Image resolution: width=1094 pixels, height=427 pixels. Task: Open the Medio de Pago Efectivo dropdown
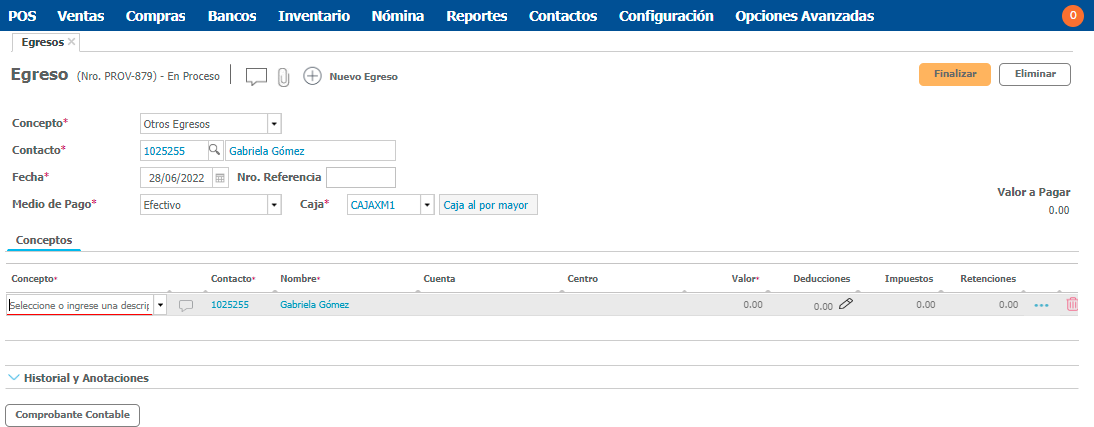274,205
